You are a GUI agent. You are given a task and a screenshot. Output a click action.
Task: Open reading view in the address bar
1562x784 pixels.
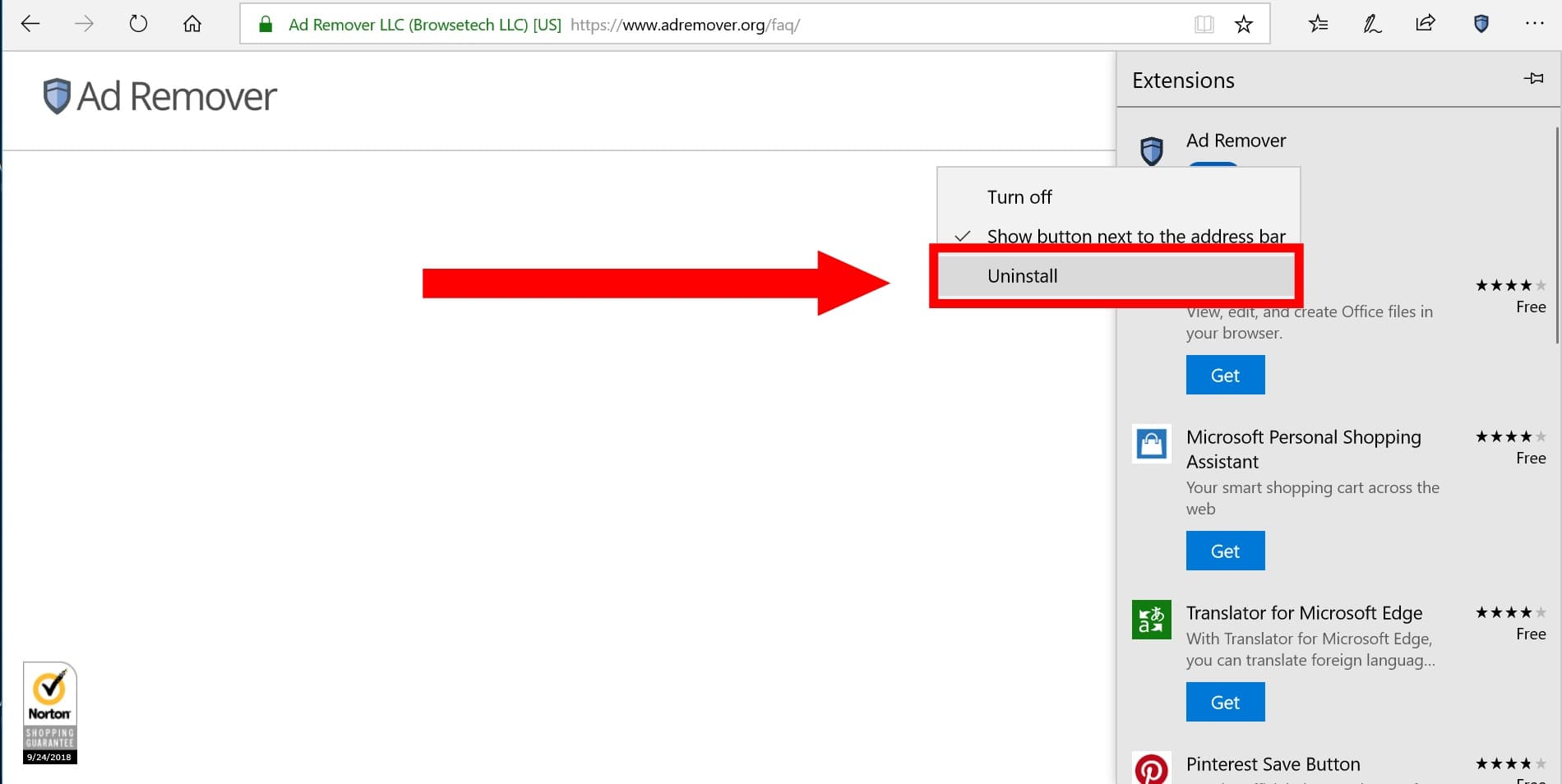point(1204,25)
